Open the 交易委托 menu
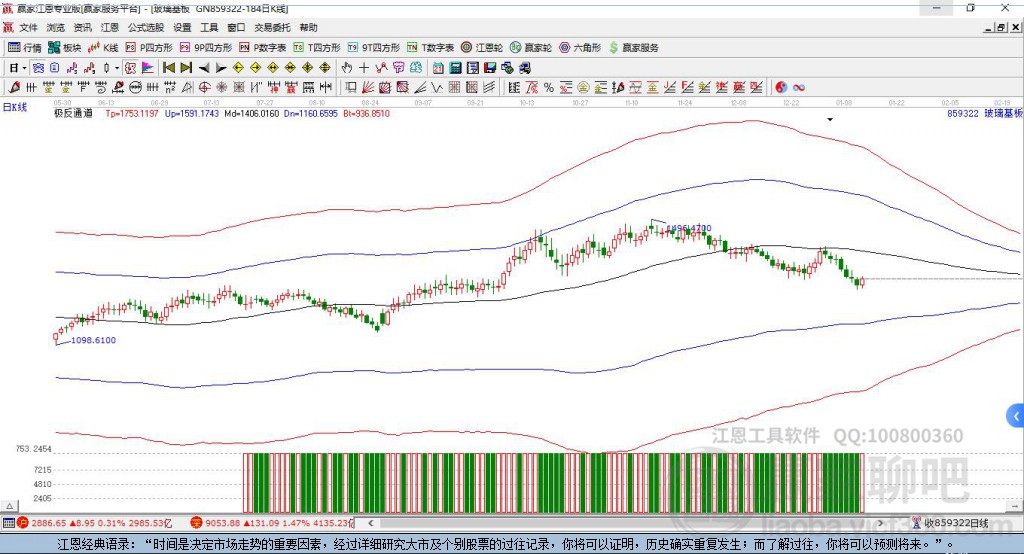Viewport: 1024px width, 554px height. pos(272,27)
